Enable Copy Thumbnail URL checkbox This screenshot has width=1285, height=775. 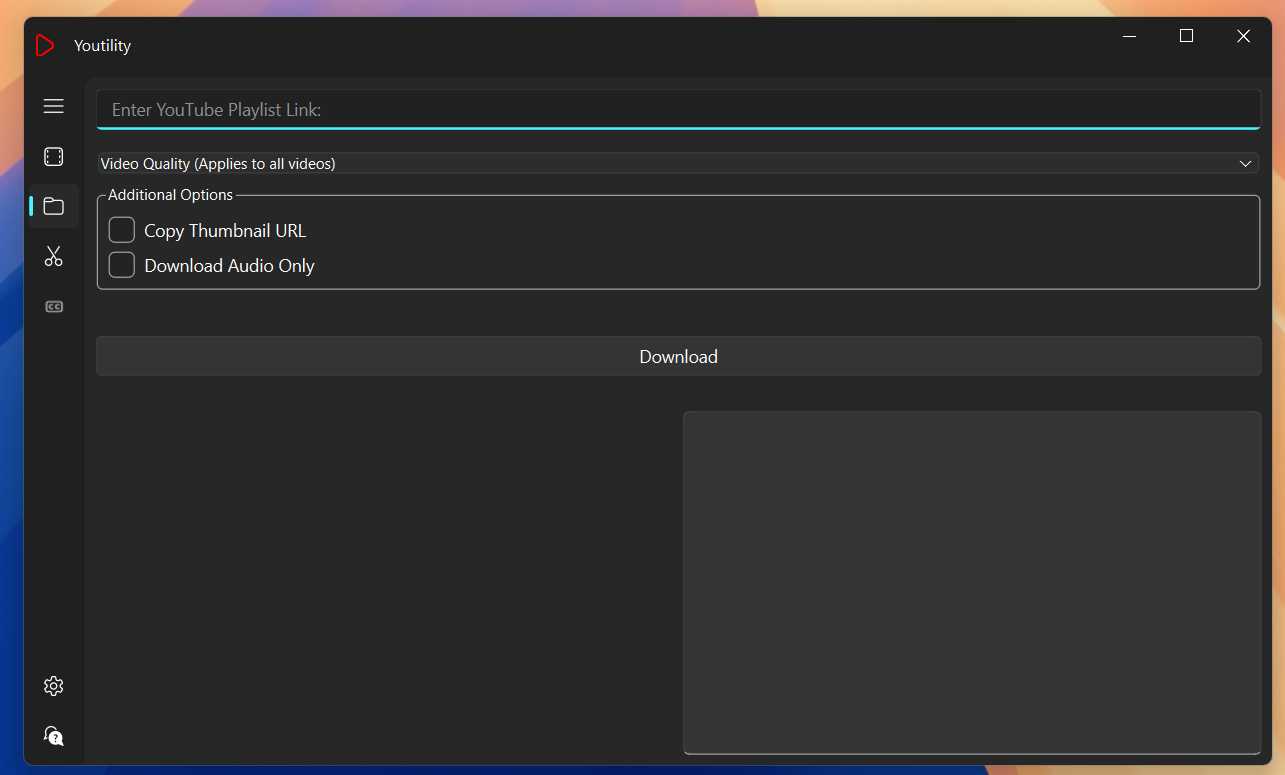122,230
